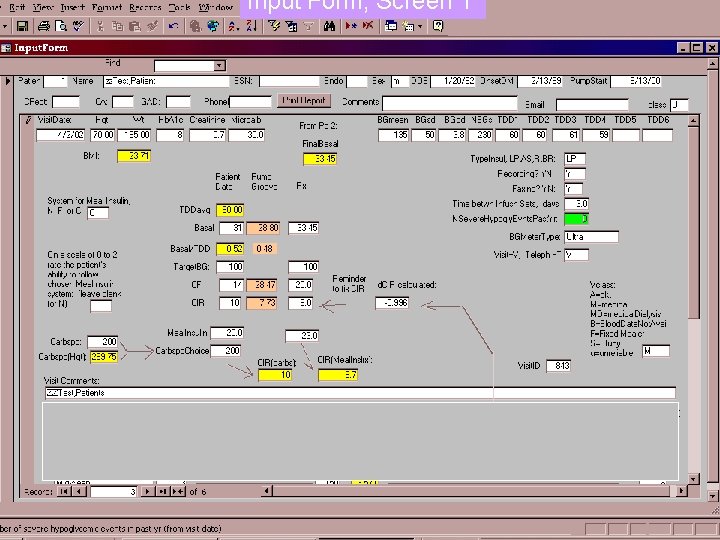Image resolution: width=720 pixels, height=540 pixels.
Task: Click the horizontal scrollbar left arrow
Action: (x=266, y=491)
